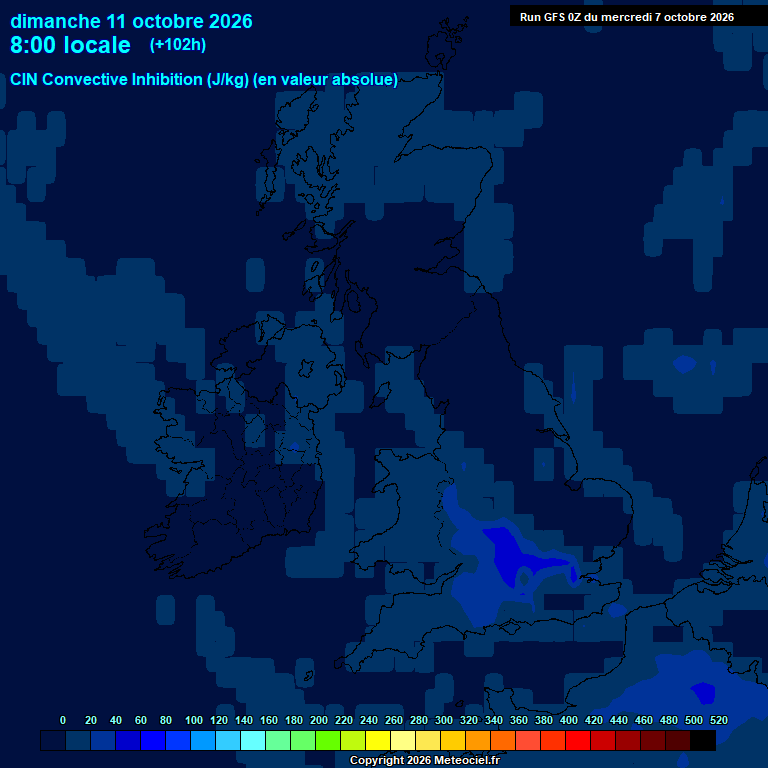Click the lime-yellow swatch under label 240
The height and width of the screenshot is (768, 768).
coord(353,740)
